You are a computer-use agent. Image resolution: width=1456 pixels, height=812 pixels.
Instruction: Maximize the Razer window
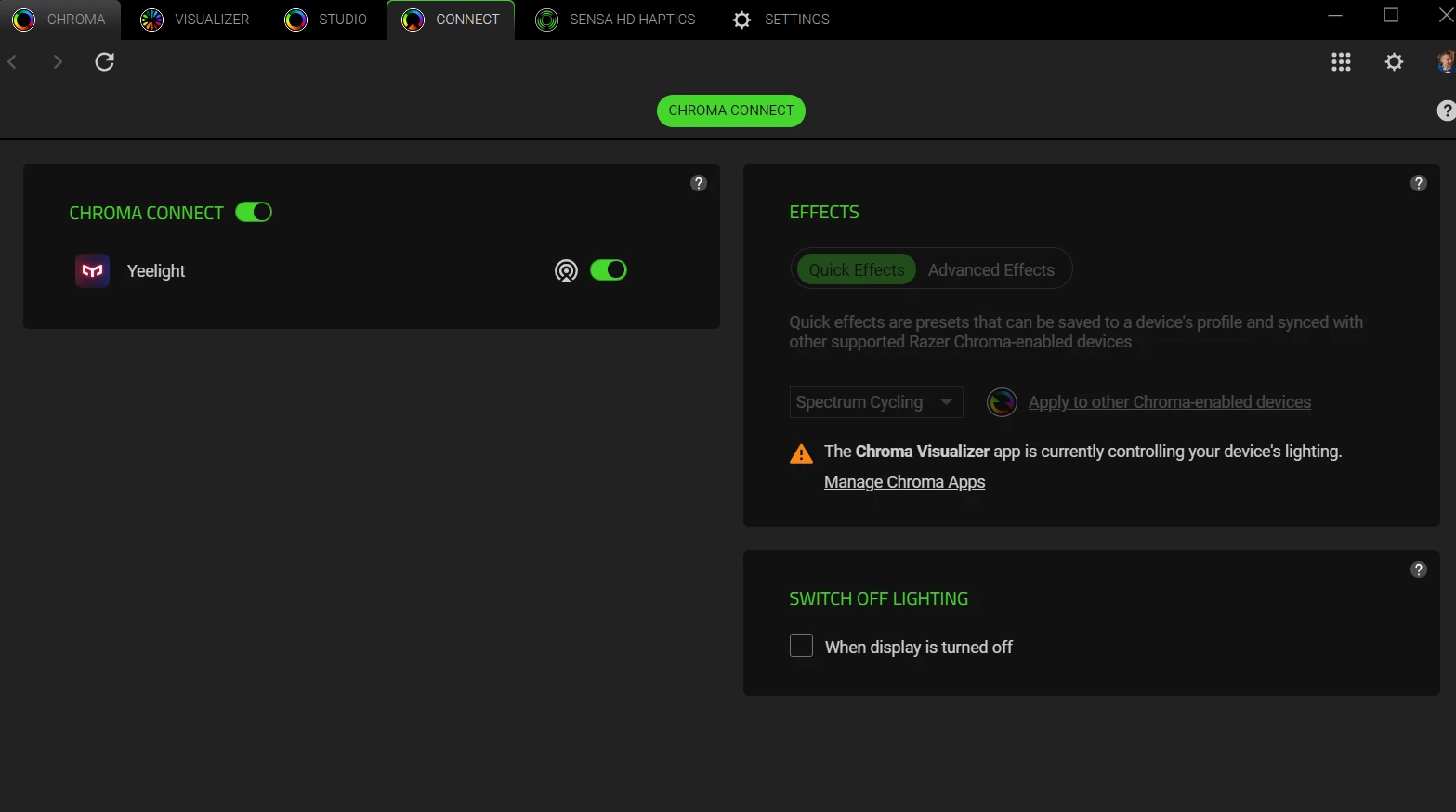(1390, 15)
